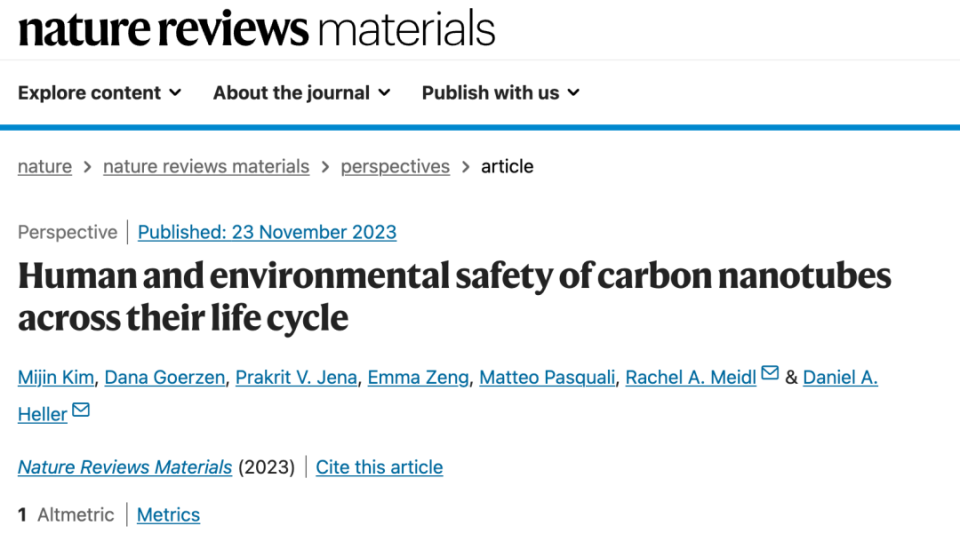Click the Published: 23 November 2023 link
The image size is (960, 550).
point(267,232)
